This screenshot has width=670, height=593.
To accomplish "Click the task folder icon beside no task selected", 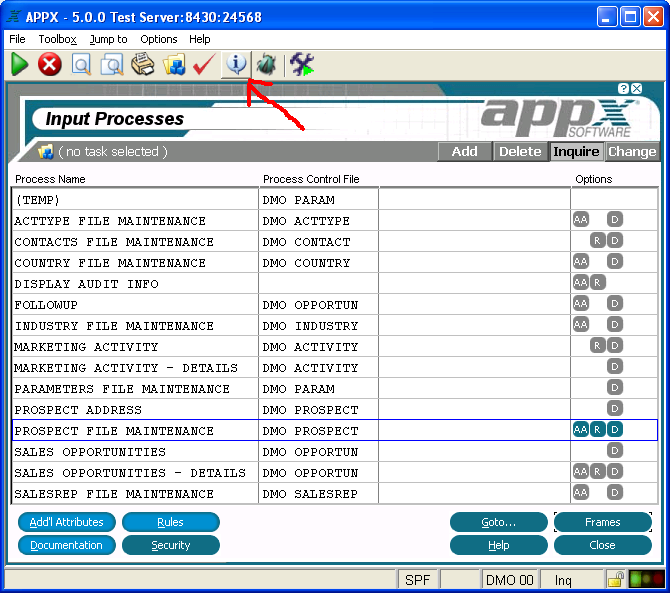I will [45, 151].
